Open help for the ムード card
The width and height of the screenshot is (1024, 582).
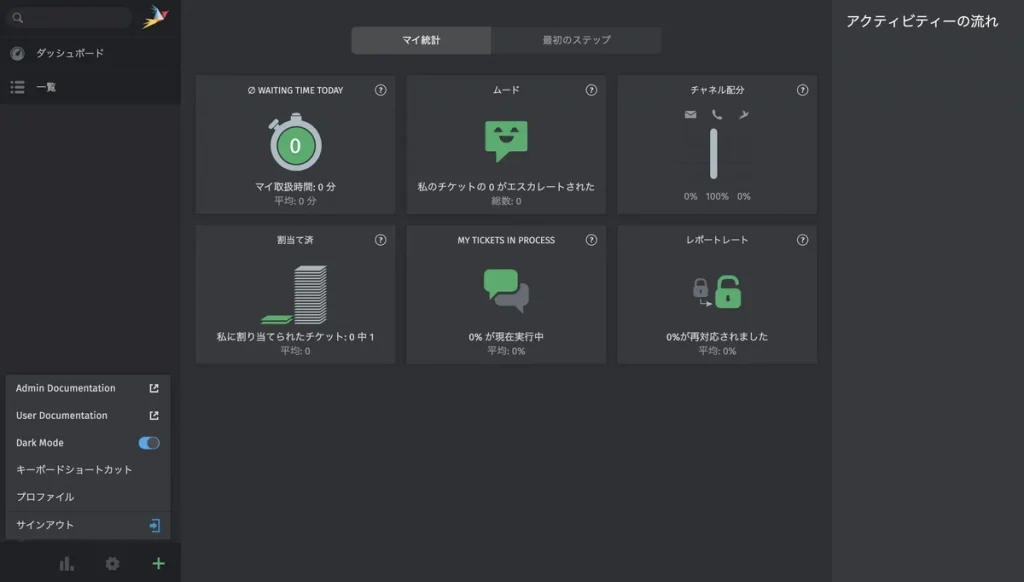click(x=591, y=90)
